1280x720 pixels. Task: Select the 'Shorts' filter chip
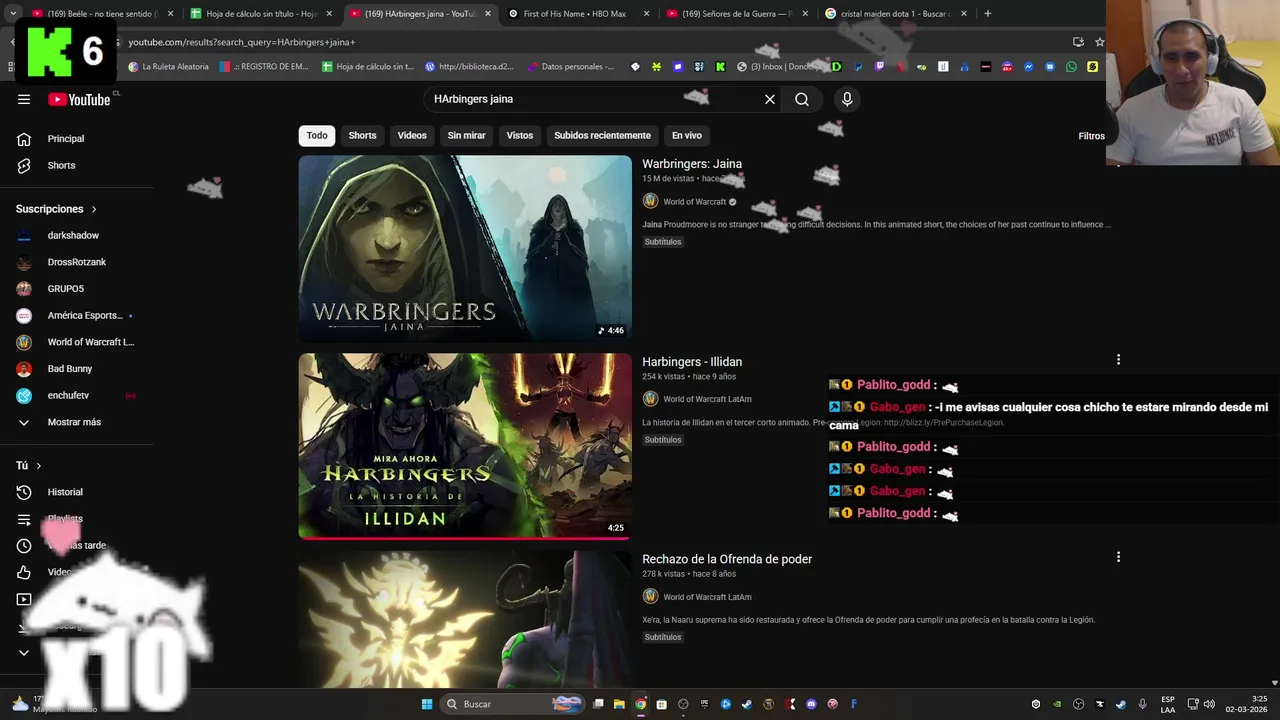coord(362,135)
